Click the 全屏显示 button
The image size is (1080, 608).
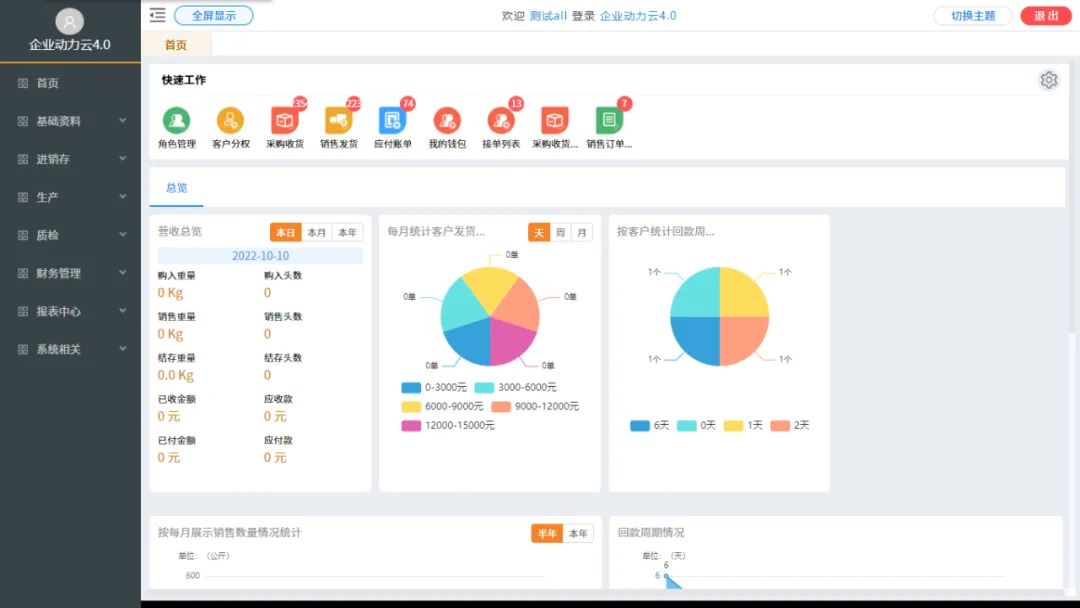(213, 15)
